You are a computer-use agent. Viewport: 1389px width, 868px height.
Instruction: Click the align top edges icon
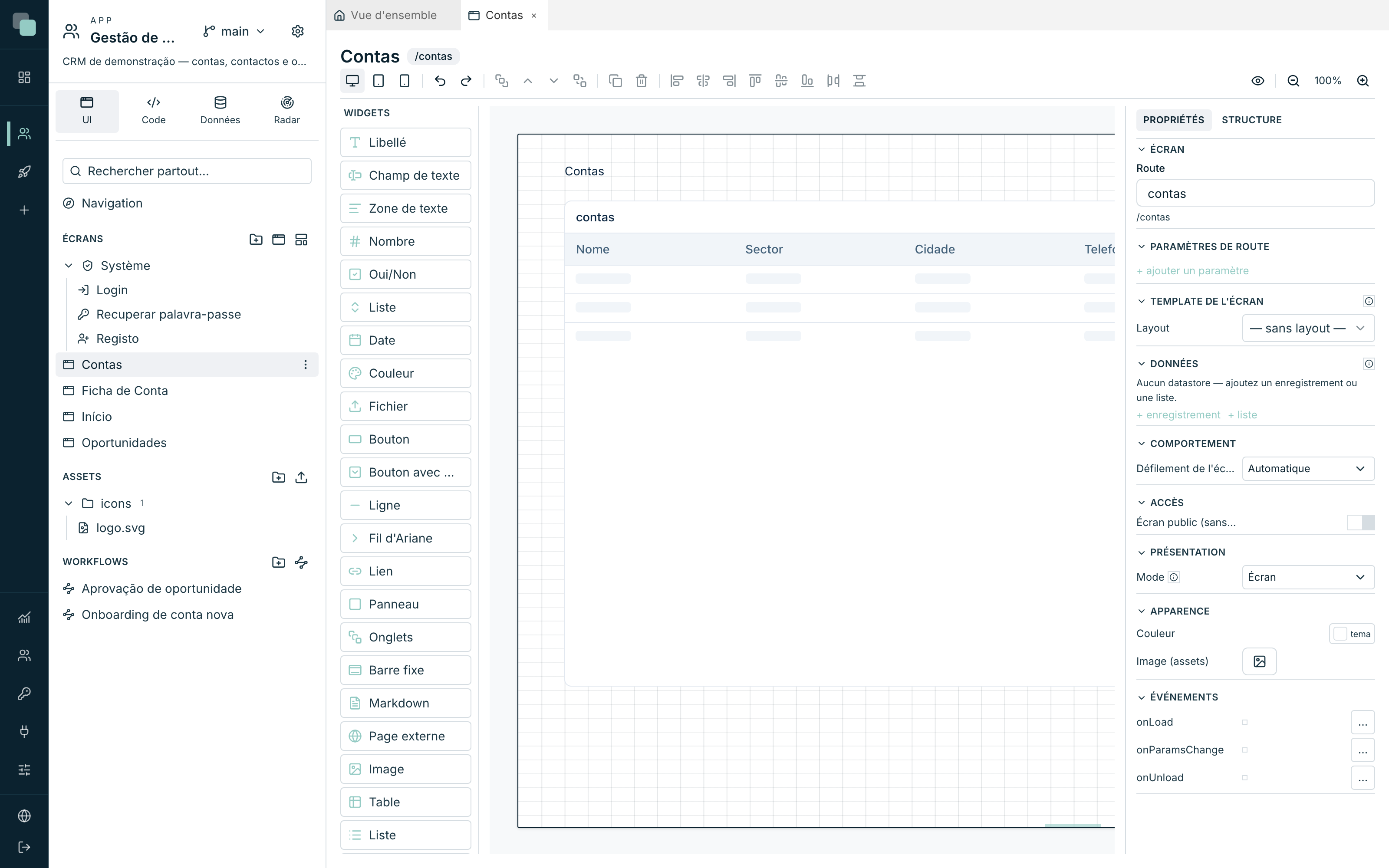[755, 81]
